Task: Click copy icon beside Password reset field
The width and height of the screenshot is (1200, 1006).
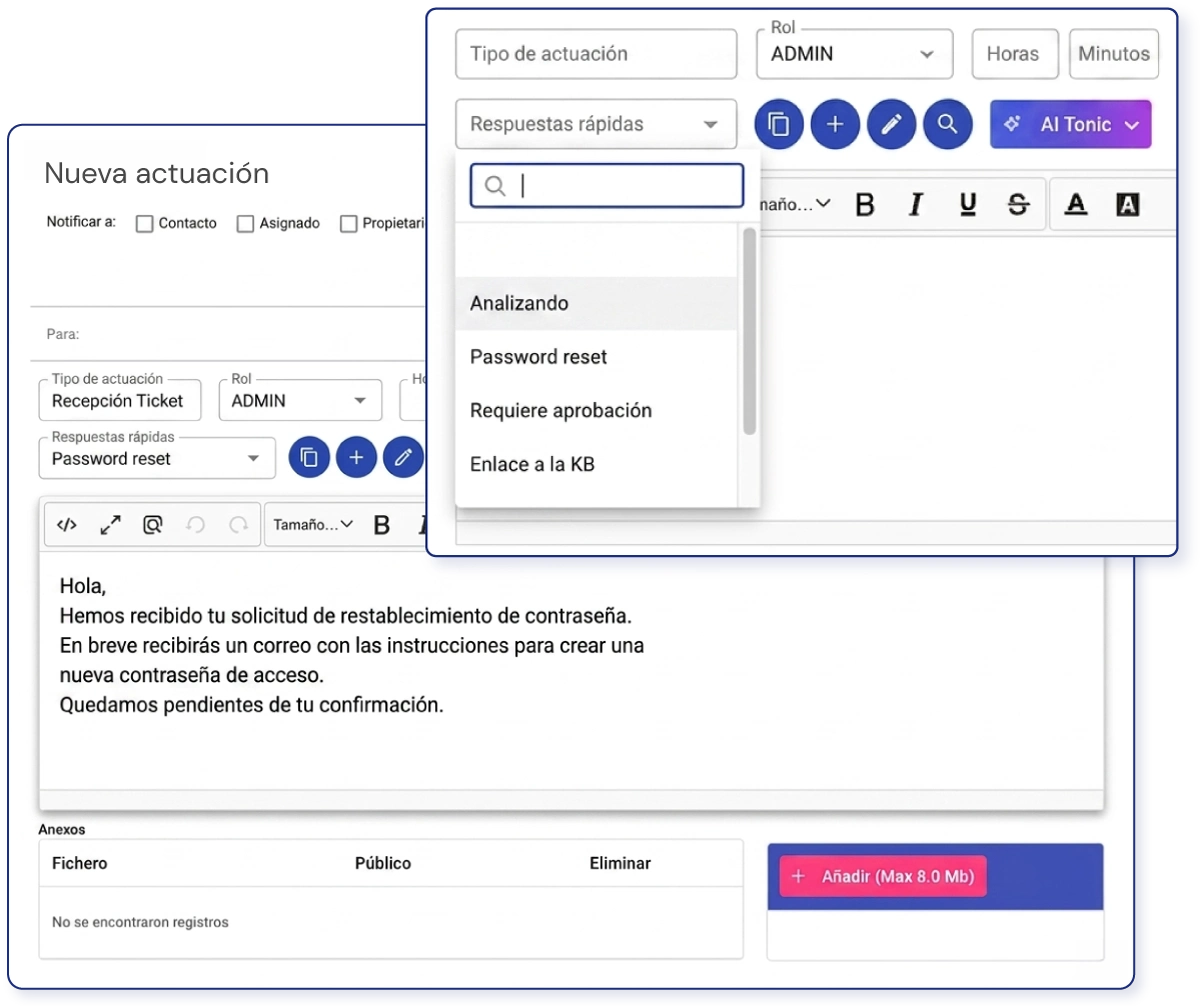Action: click(x=310, y=458)
